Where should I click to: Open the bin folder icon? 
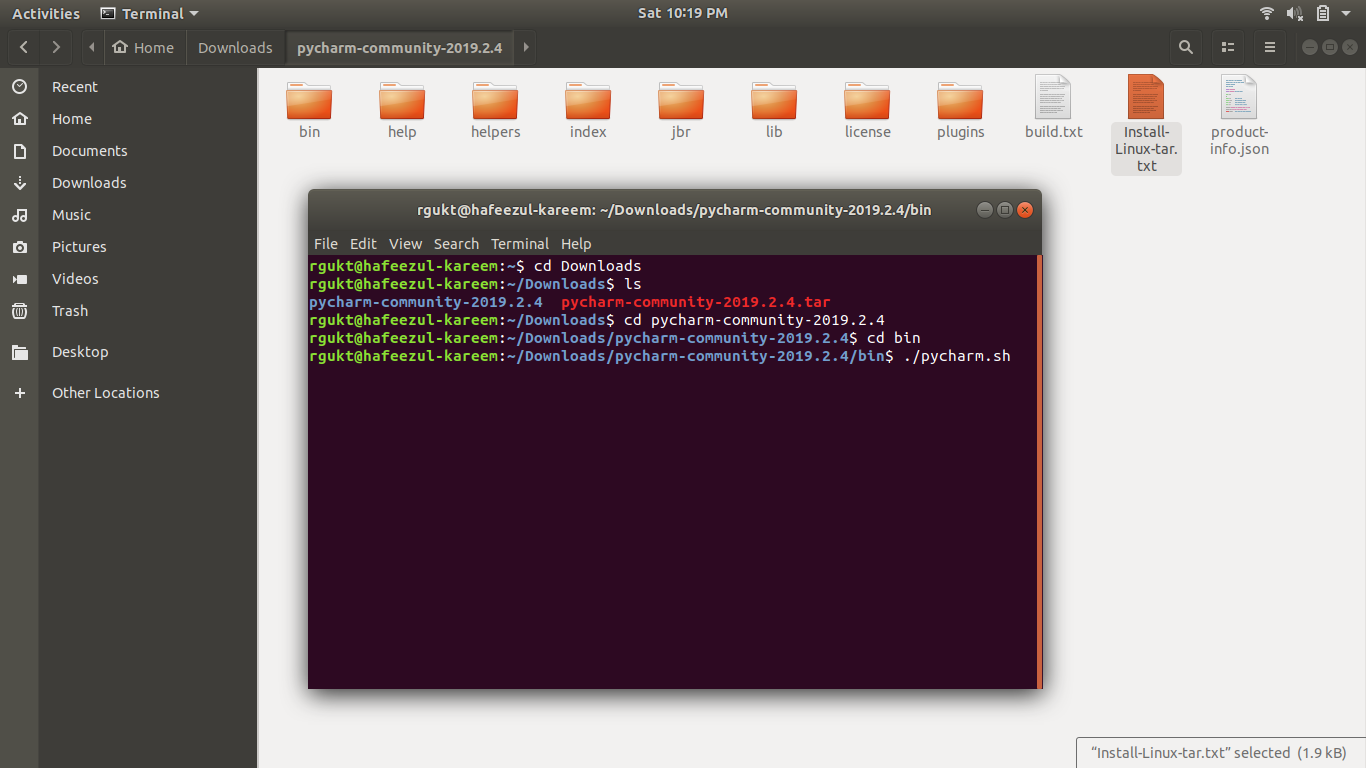(x=309, y=101)
